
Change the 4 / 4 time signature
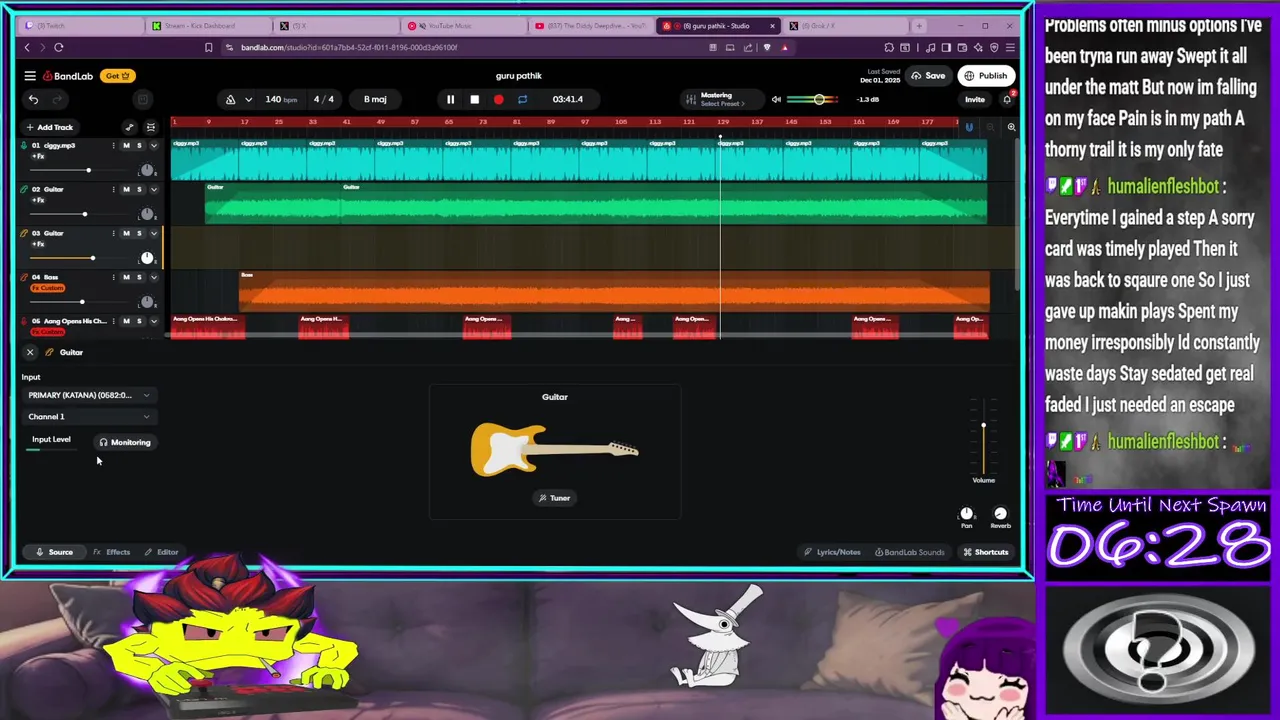324,99
